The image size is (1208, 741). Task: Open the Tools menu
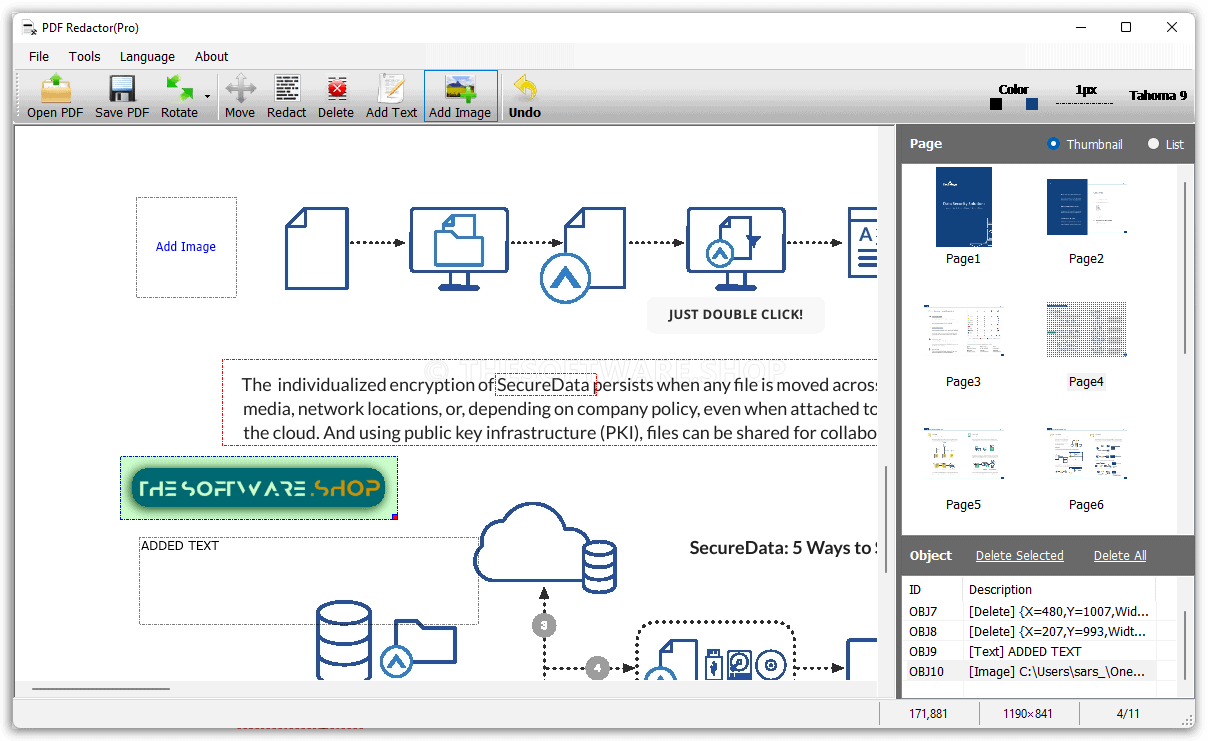pyautogui.click(x=85, y=57)
